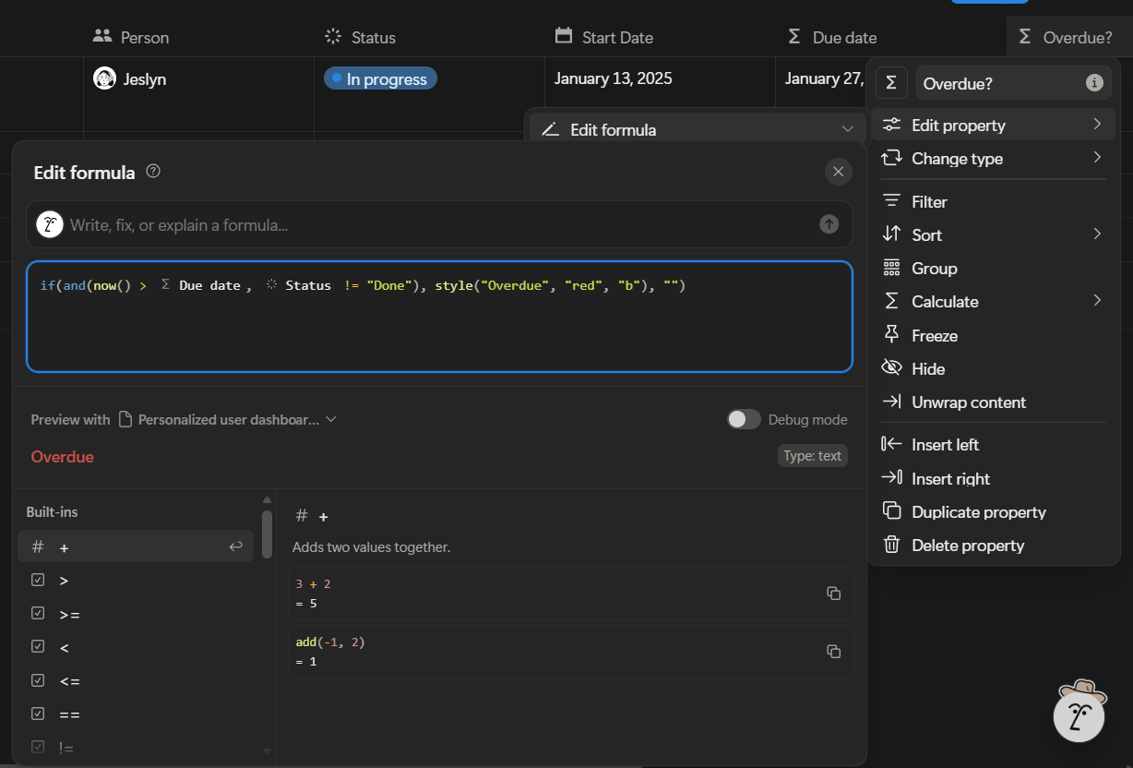
Task: Click the help icon beside Edit formula title
Action: pyautogui.click(x=153, y=171)
